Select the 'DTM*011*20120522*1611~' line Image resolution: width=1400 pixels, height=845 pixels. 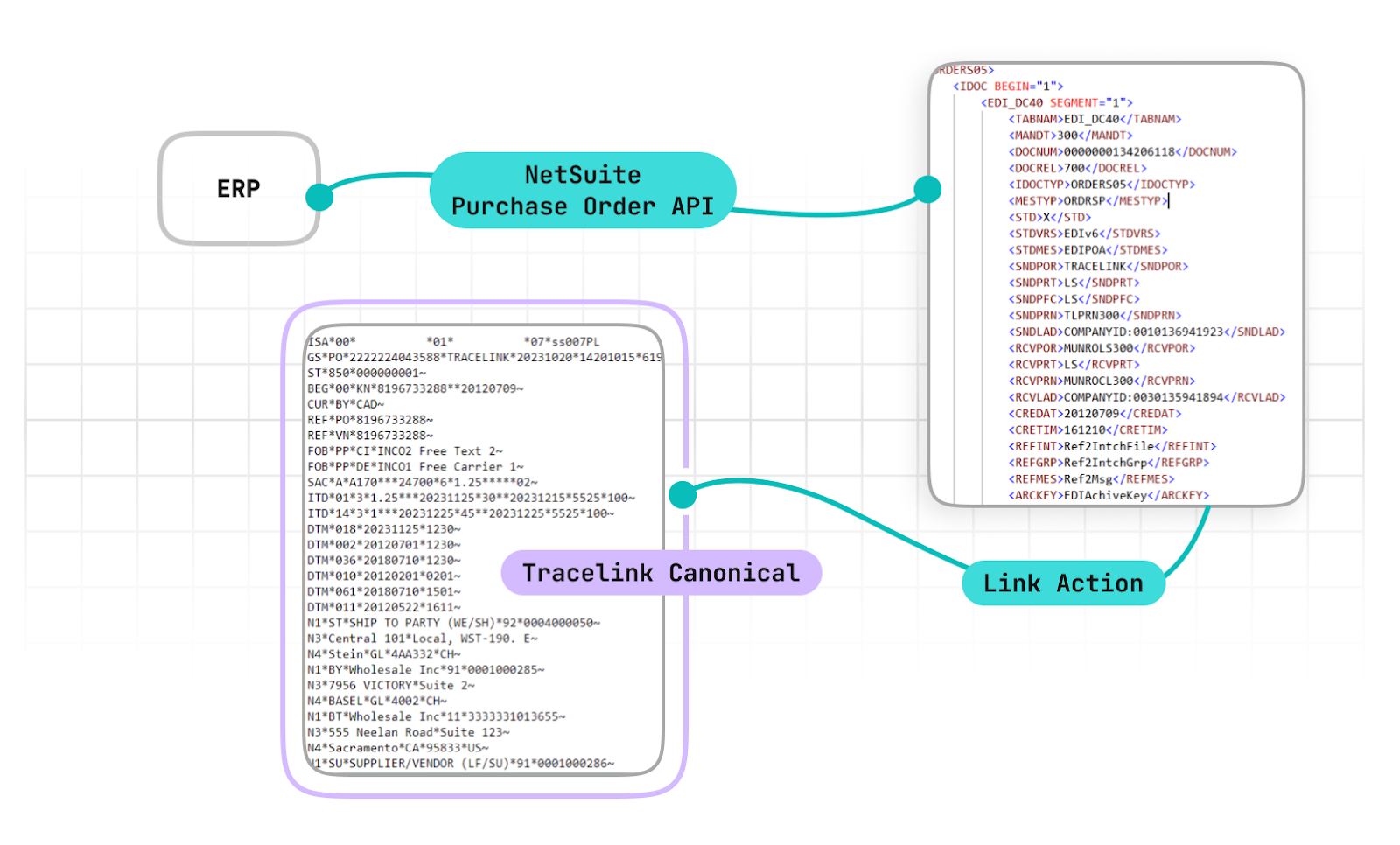point(384,607)
